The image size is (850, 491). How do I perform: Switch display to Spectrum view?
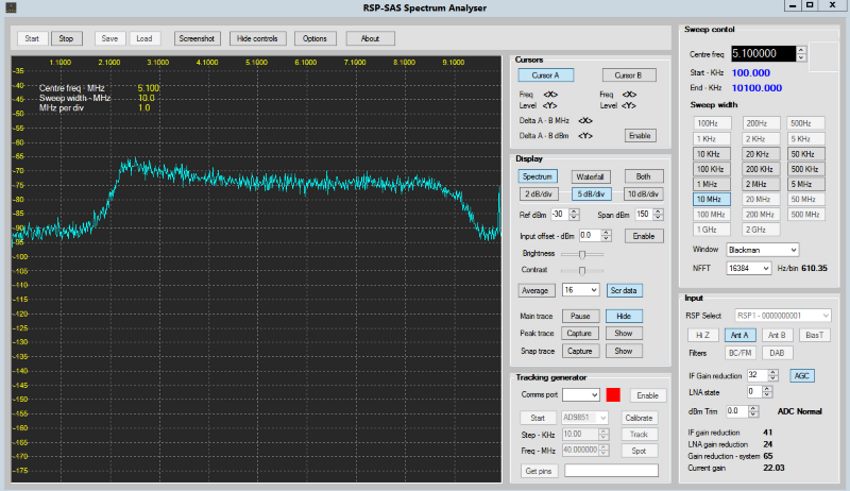537,177
